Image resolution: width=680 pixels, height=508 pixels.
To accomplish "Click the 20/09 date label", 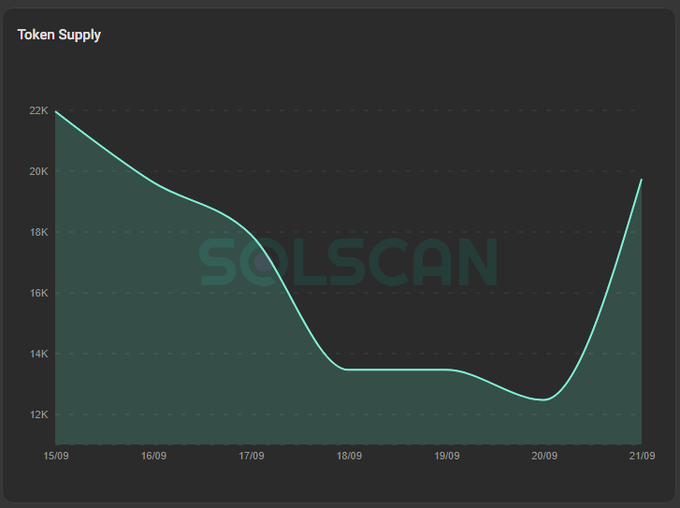I will coord(545,456).
